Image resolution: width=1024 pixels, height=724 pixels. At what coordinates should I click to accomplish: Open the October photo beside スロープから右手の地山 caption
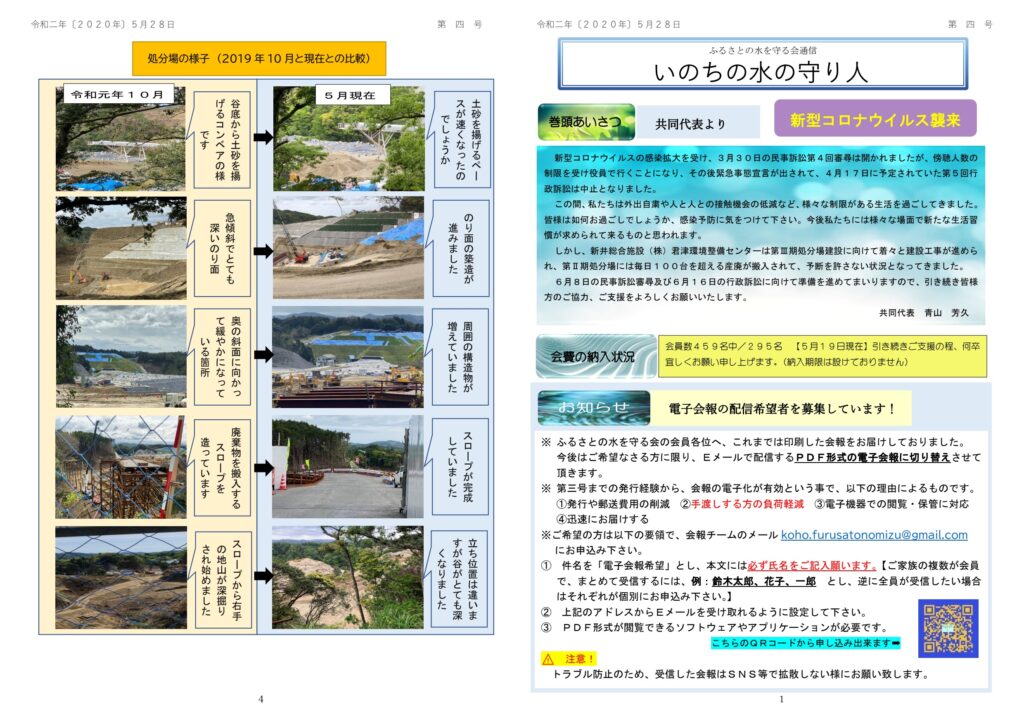click(x=121, y=578)
